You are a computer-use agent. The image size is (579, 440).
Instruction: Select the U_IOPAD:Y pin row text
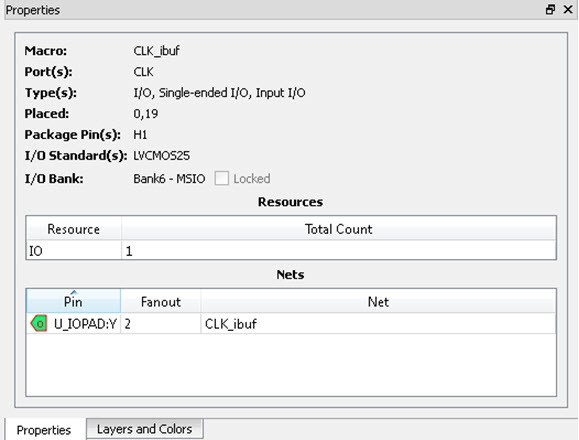click(85, 324)
